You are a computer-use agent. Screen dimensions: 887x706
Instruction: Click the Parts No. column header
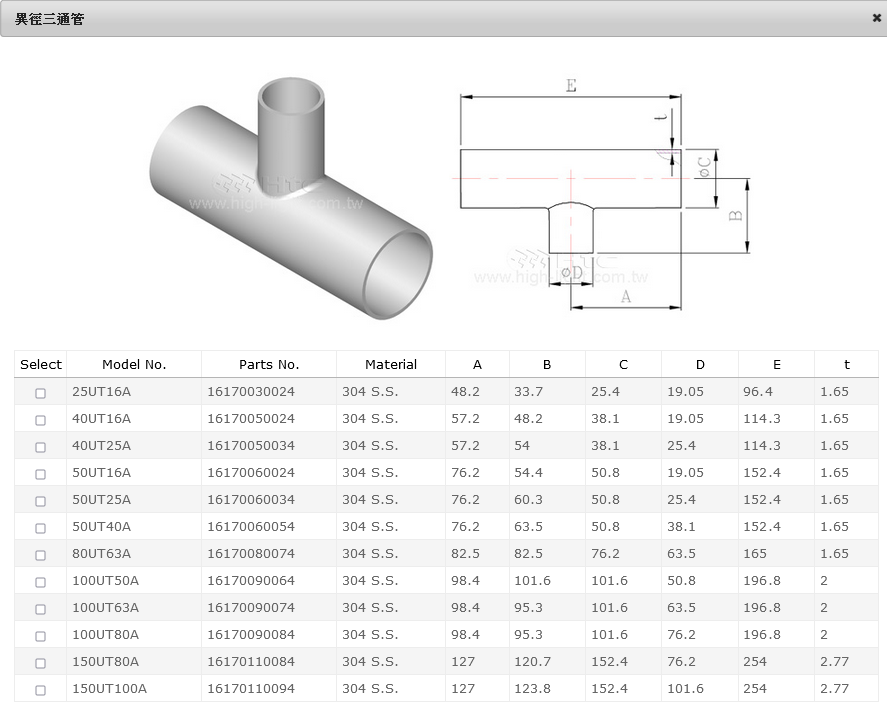tap(269, 365)
